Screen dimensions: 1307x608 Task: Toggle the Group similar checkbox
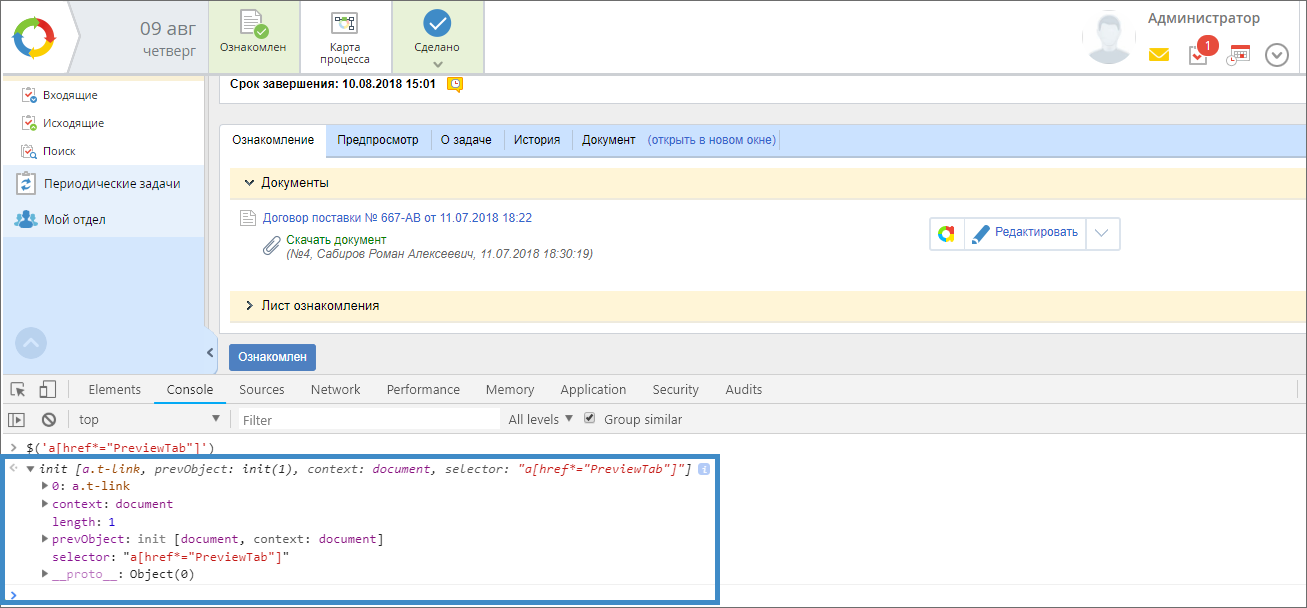coord(590,419)
